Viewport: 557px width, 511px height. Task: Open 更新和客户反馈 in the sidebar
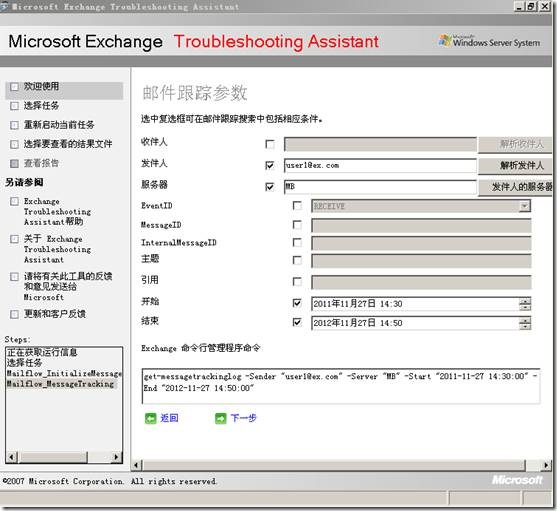[x=55, y=314]
